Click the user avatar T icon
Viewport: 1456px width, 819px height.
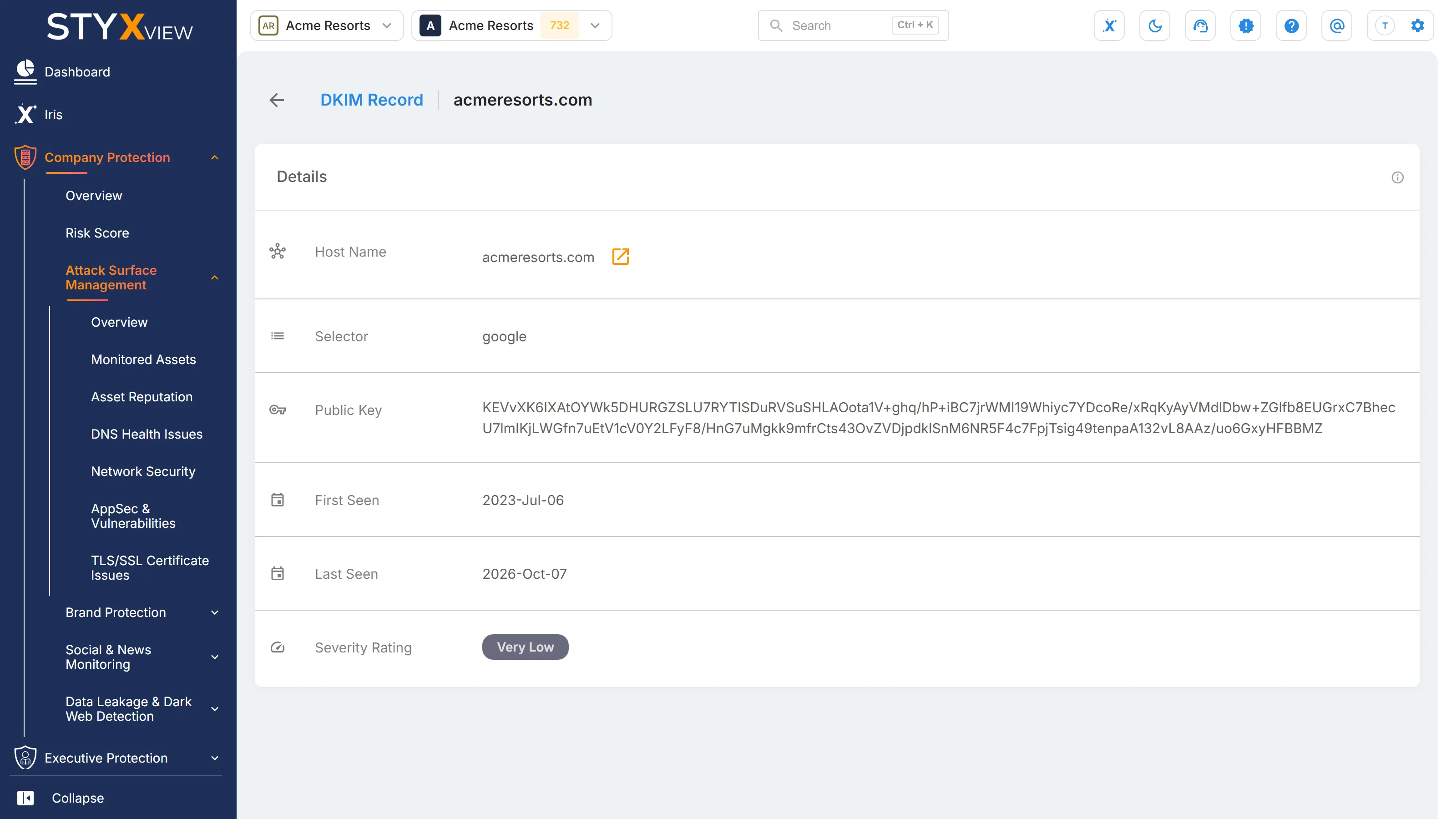[x=1384, y=25]
